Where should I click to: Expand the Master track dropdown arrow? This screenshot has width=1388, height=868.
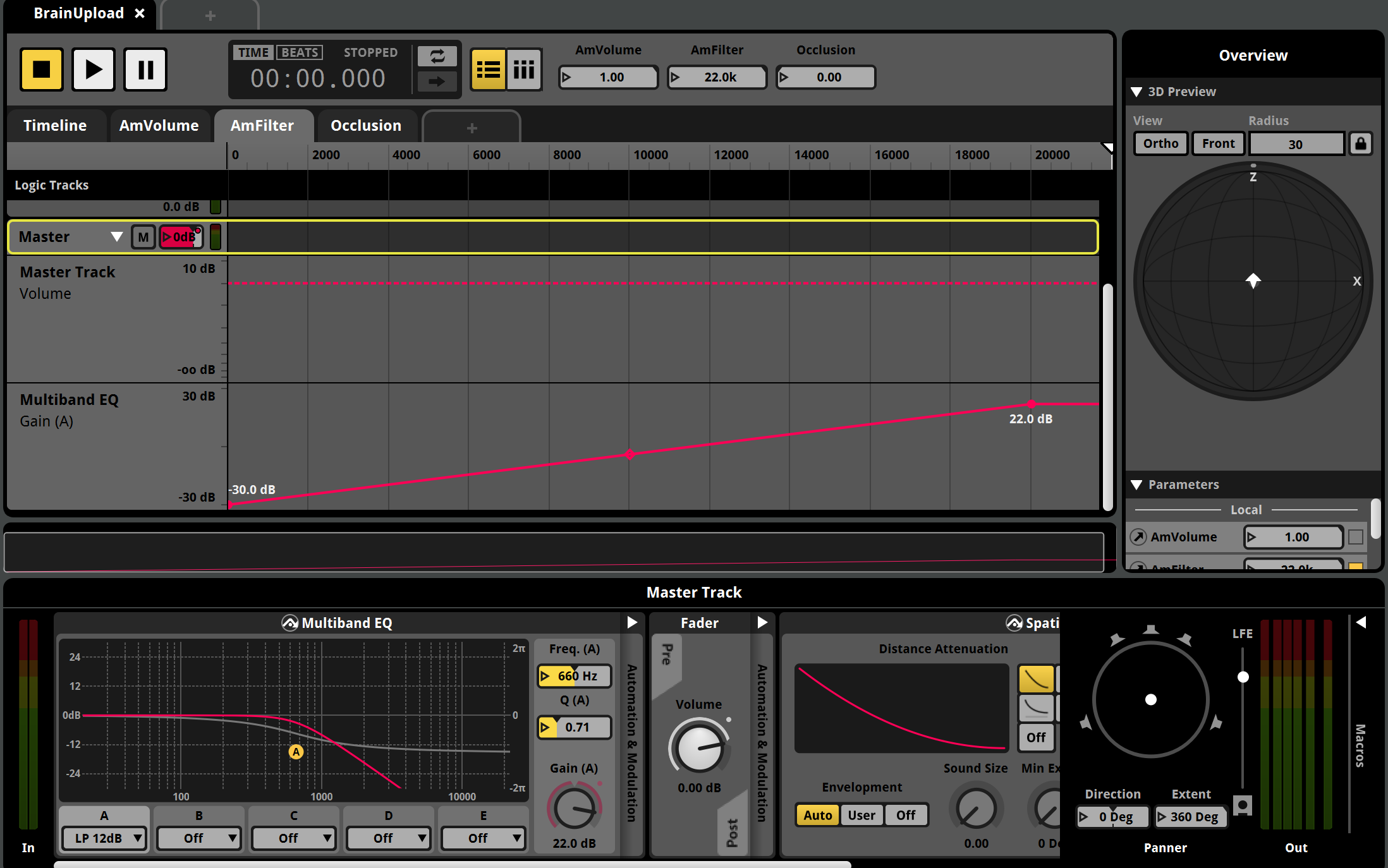point(116,237)
